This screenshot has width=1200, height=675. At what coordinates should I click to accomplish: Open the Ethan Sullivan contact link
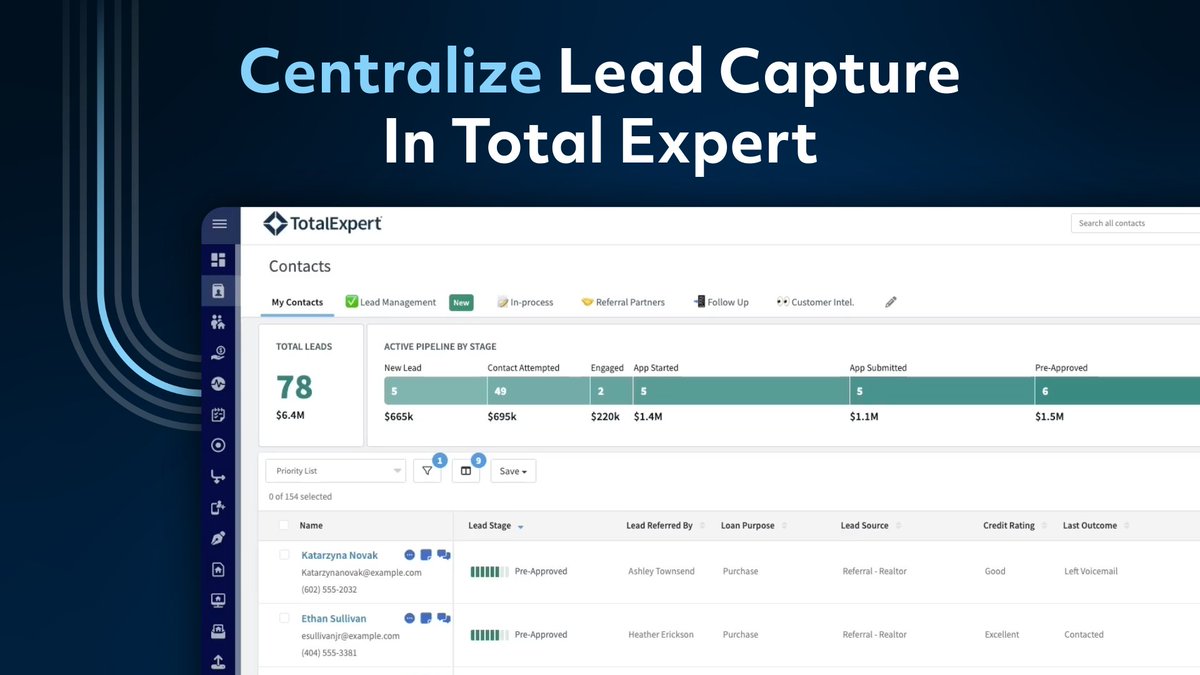(334, 619)
